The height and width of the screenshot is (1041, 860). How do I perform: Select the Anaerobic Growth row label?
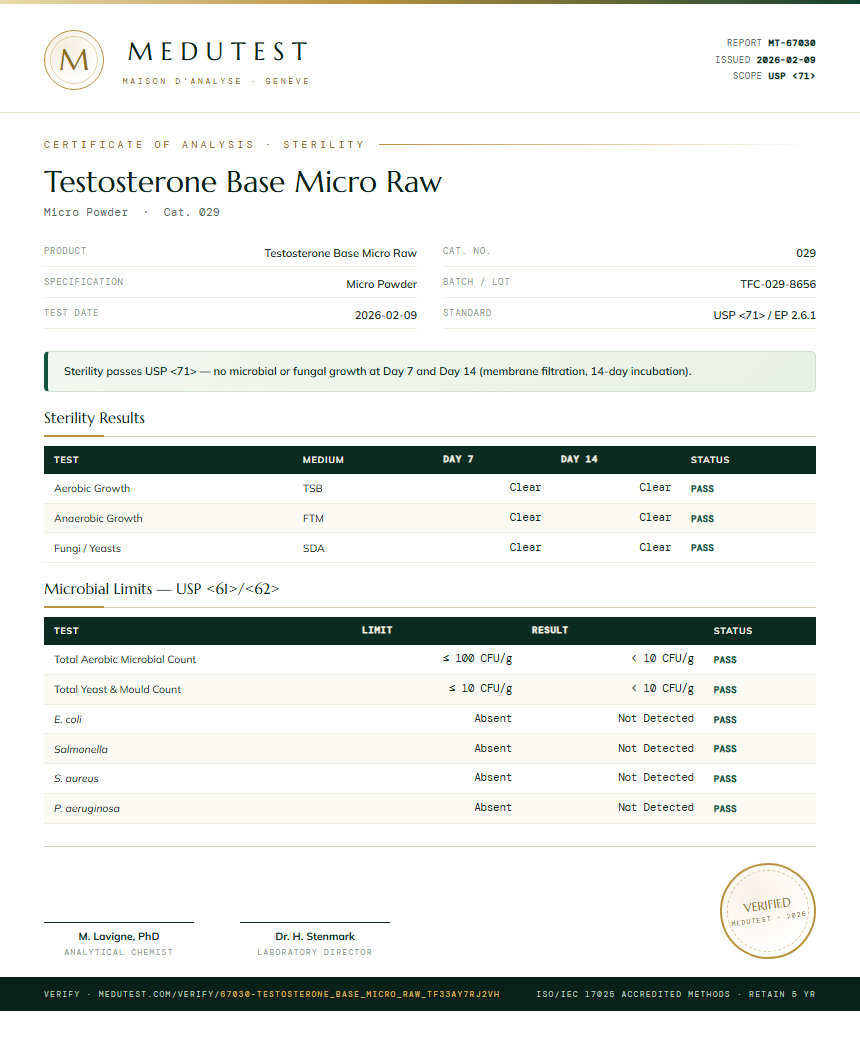pos(98,519)
